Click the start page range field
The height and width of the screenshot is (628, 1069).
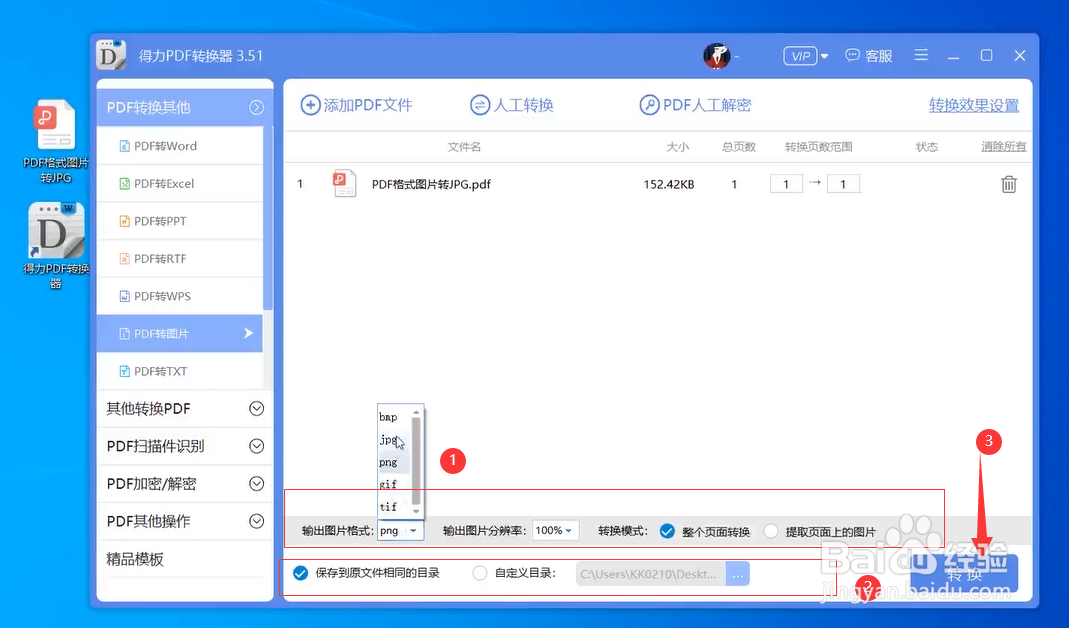point(786,184)
